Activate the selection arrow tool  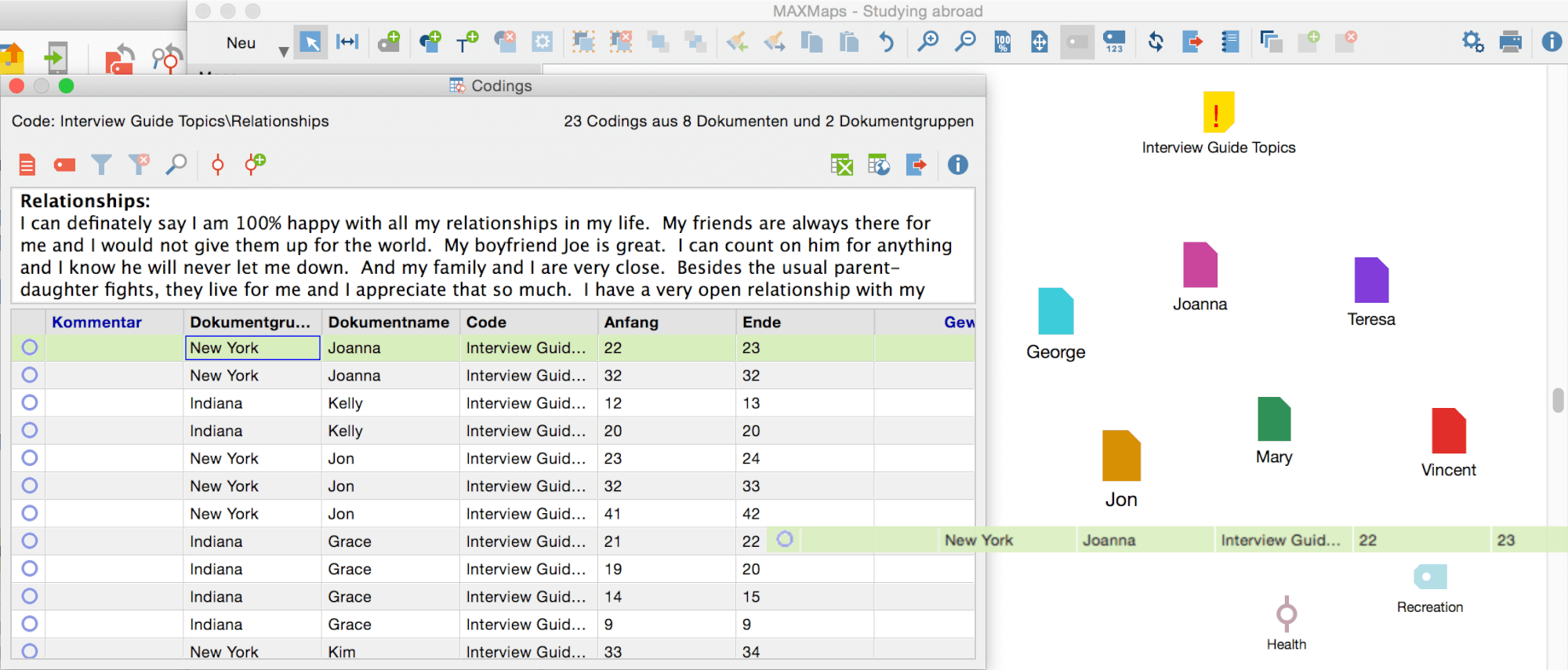tap(311, 42)
